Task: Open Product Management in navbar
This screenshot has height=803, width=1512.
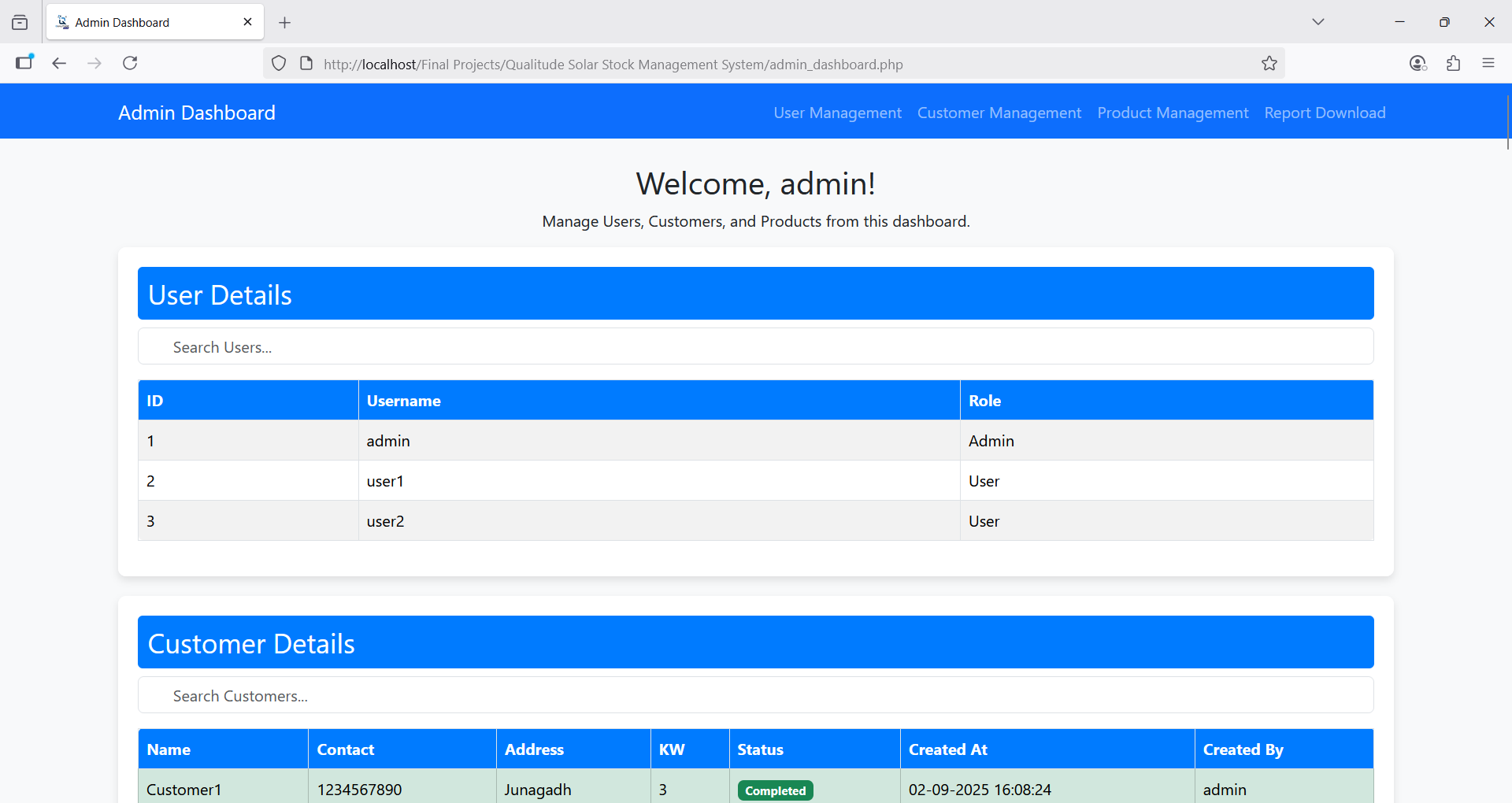Action: click(1173, 113)
